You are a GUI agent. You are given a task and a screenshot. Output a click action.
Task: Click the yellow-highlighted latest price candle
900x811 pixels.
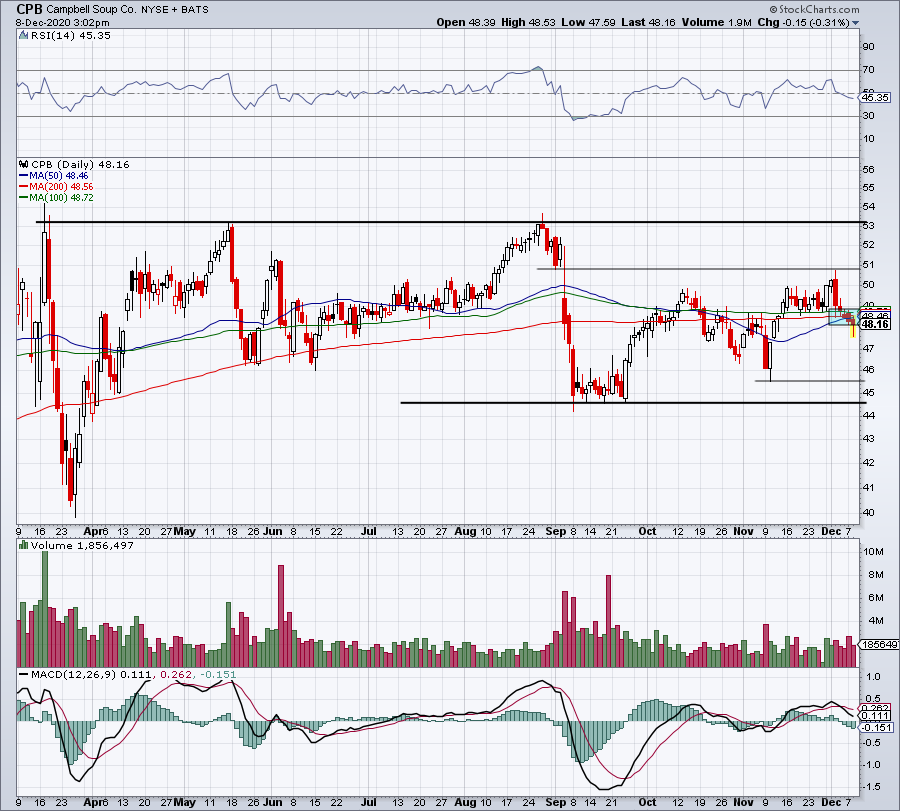[853, 325]
